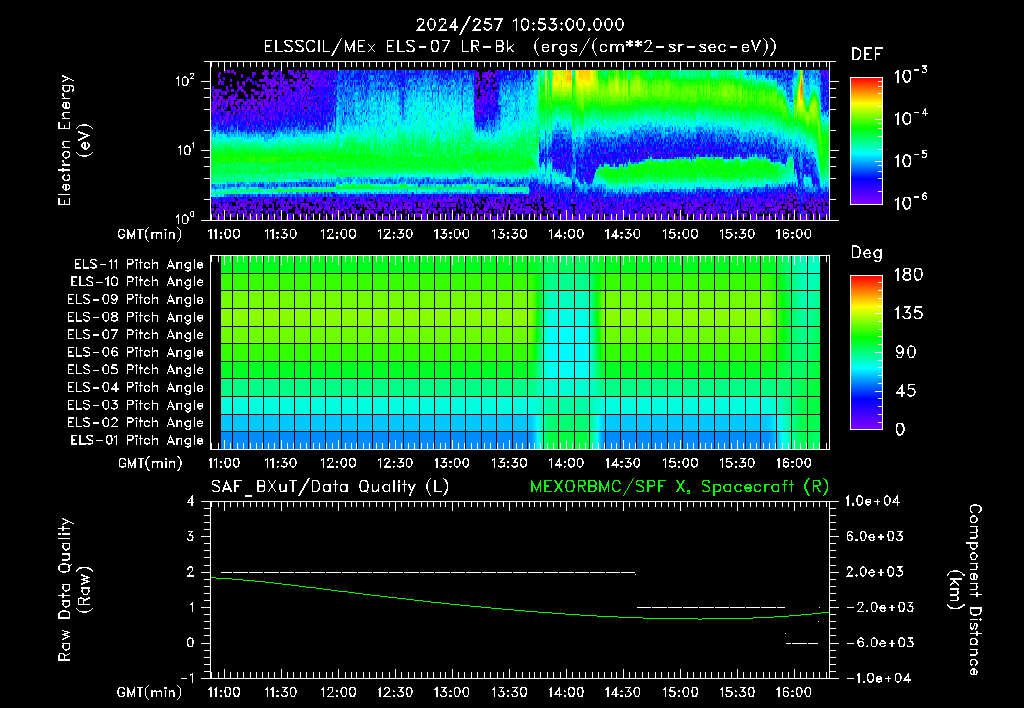Screen dimensions: 1024x708
Task: Click the GMT(min) label under the data quality plot
Action: pyautogui.click(x=149, y=692)
